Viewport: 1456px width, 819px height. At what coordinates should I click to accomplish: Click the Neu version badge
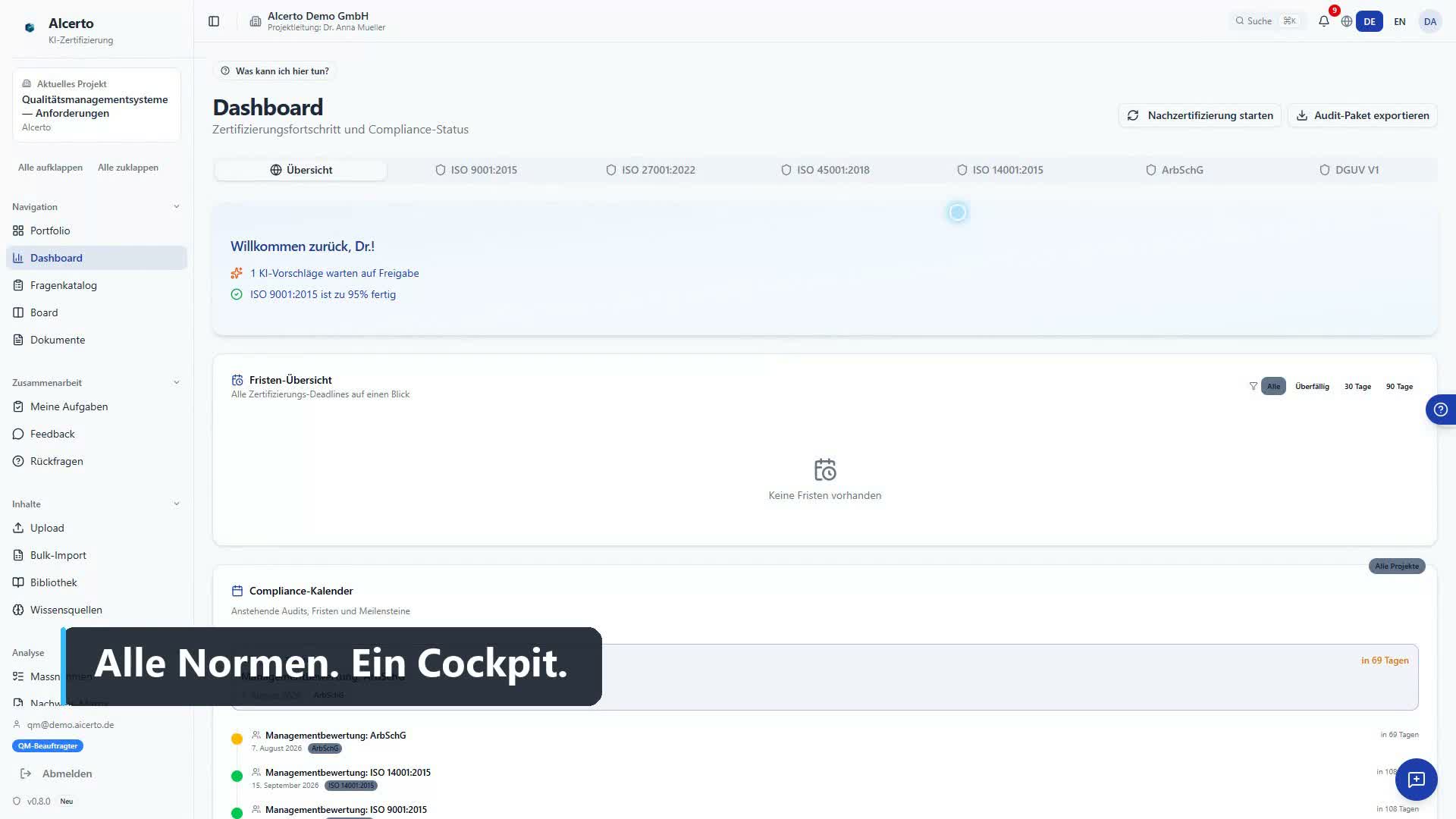click(67, 802)
